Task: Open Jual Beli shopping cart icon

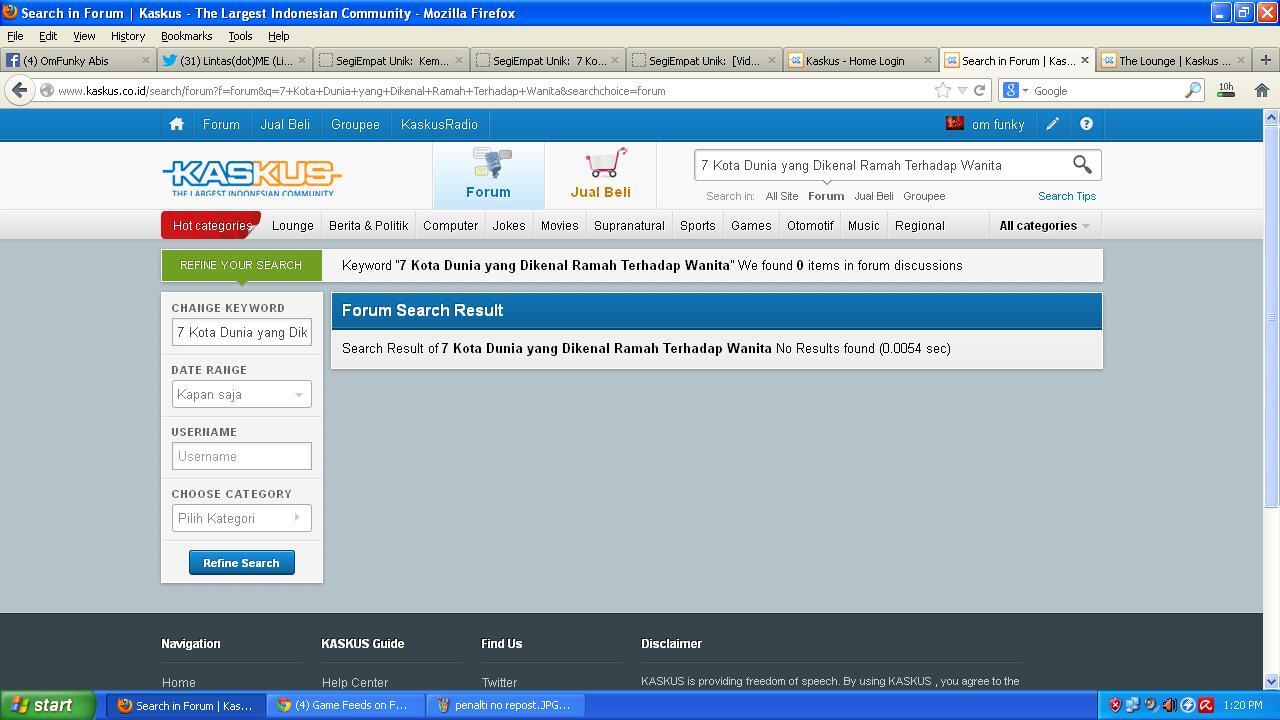Action: click(x=600, y=173)
